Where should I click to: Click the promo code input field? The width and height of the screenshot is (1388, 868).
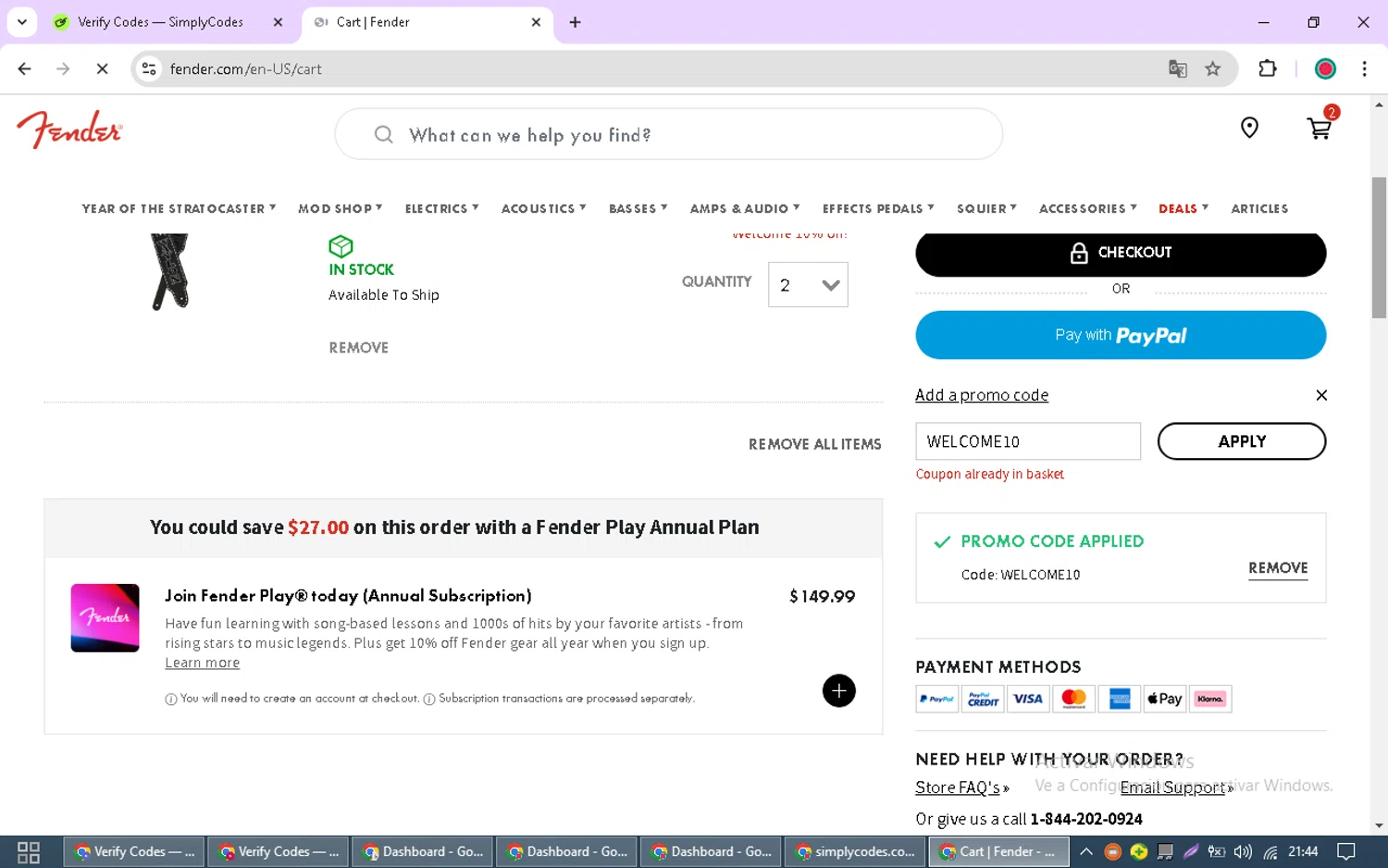coord(1028,441)
